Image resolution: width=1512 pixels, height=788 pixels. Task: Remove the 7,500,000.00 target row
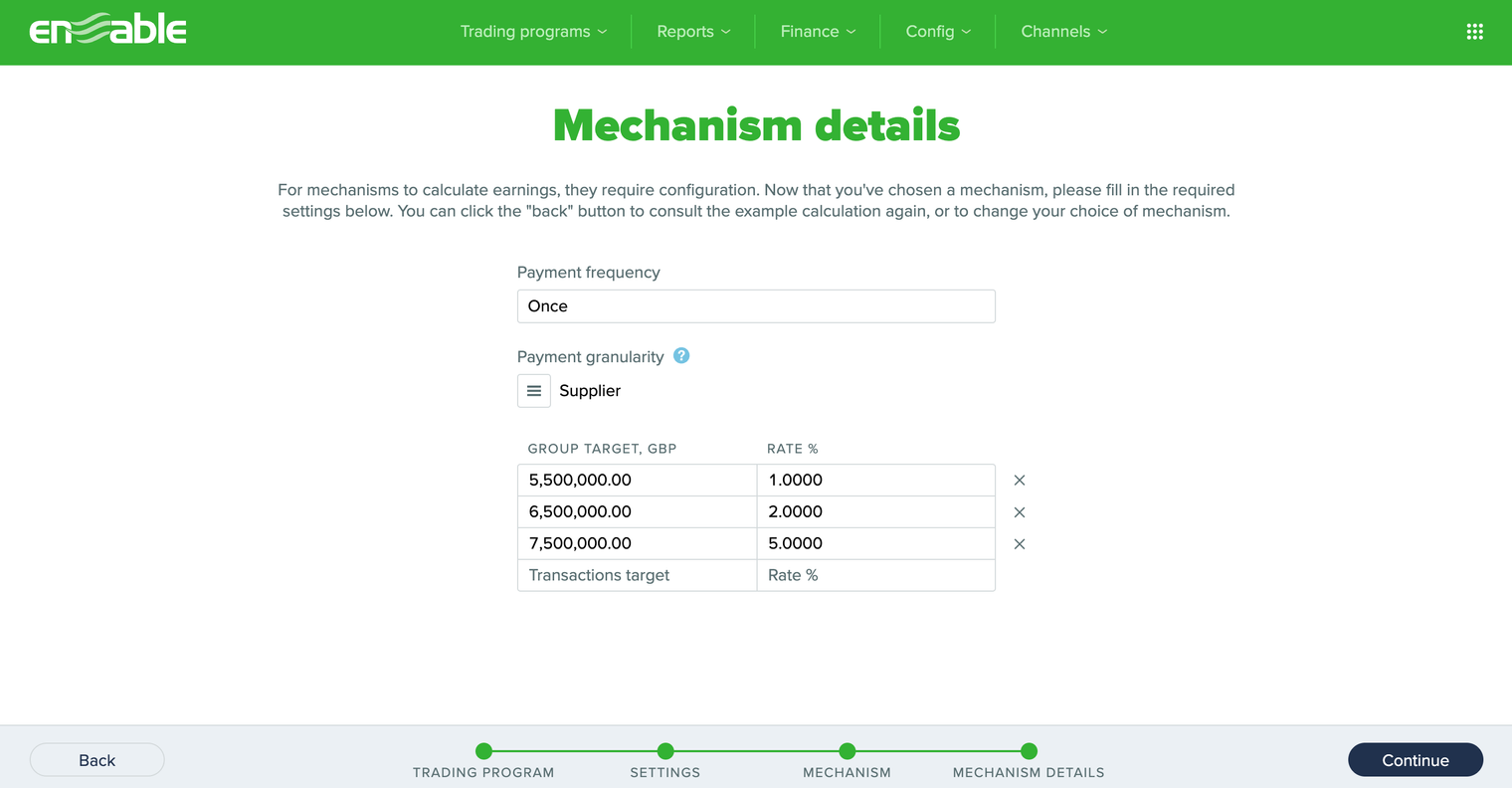[x=1020, y=544]
